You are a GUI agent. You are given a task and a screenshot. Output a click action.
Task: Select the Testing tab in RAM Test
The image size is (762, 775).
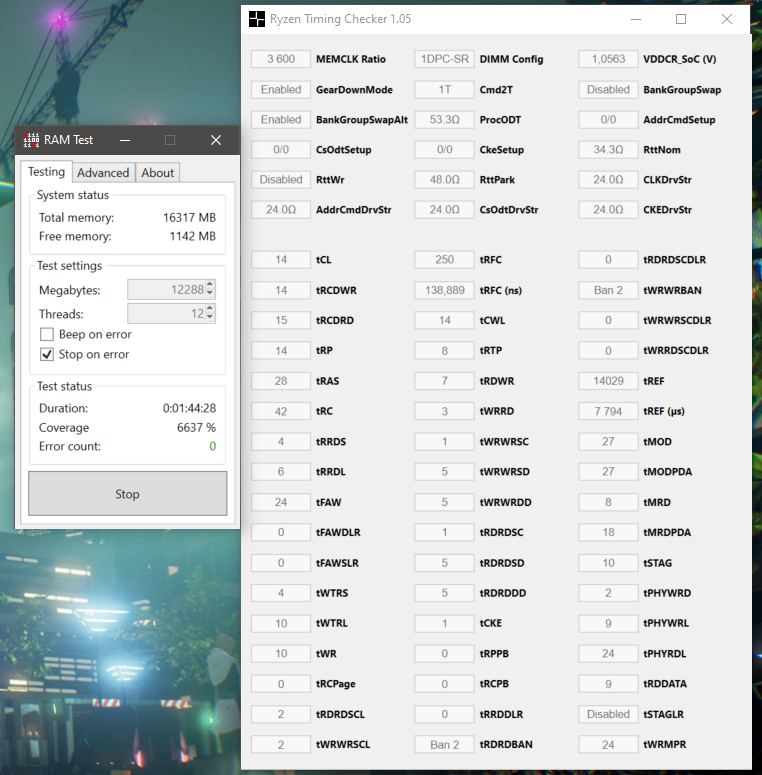(46, 172)
